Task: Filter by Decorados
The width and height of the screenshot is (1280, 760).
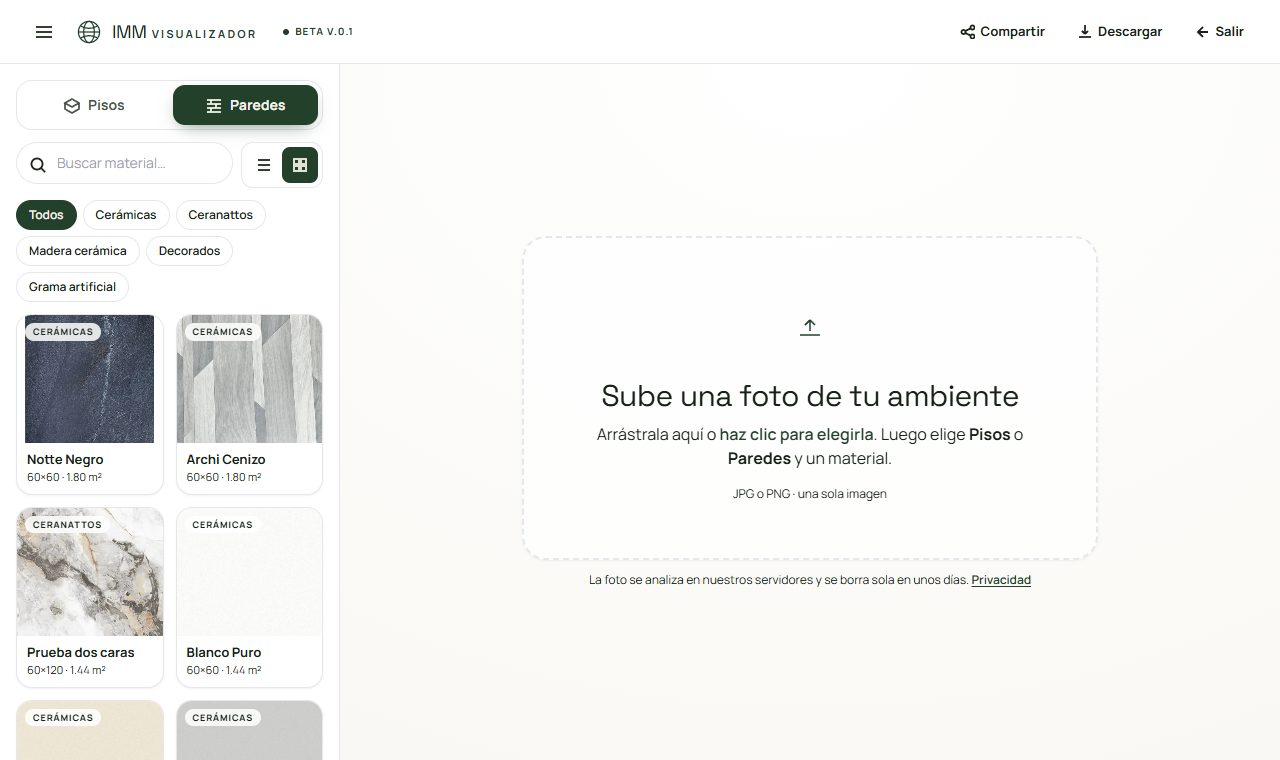Action: pos(190,251)
